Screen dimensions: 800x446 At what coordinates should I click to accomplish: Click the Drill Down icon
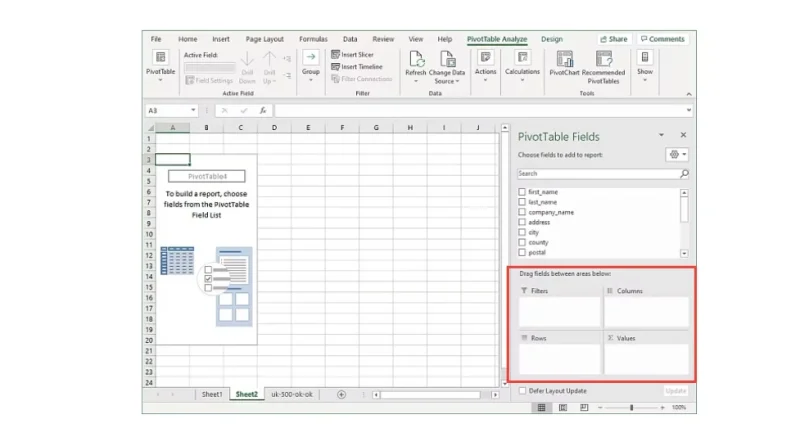[x=247, y=60]
